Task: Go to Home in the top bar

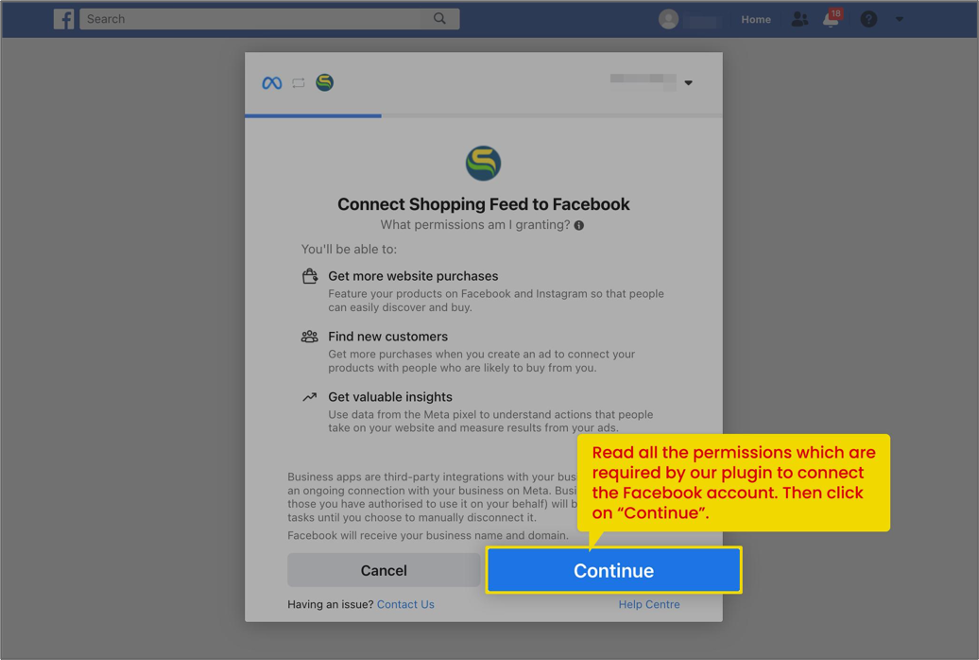Action: tap(755, 19)
